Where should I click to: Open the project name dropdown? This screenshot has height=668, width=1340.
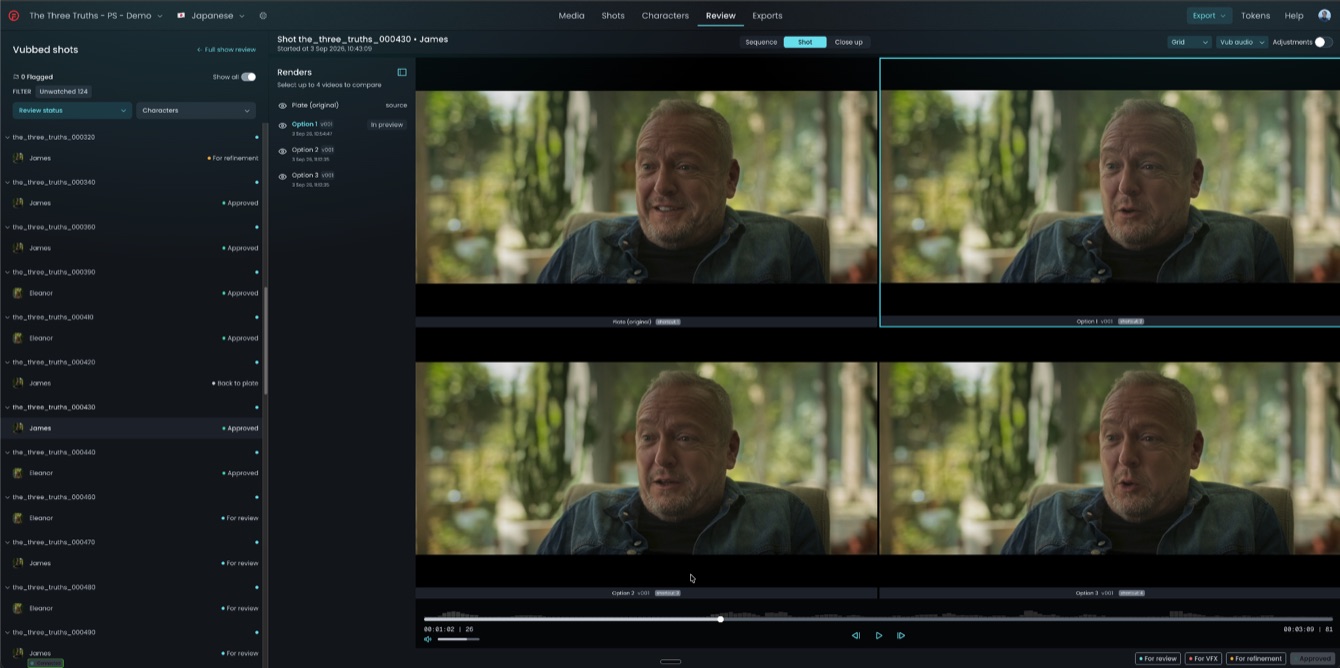(95, 16)
